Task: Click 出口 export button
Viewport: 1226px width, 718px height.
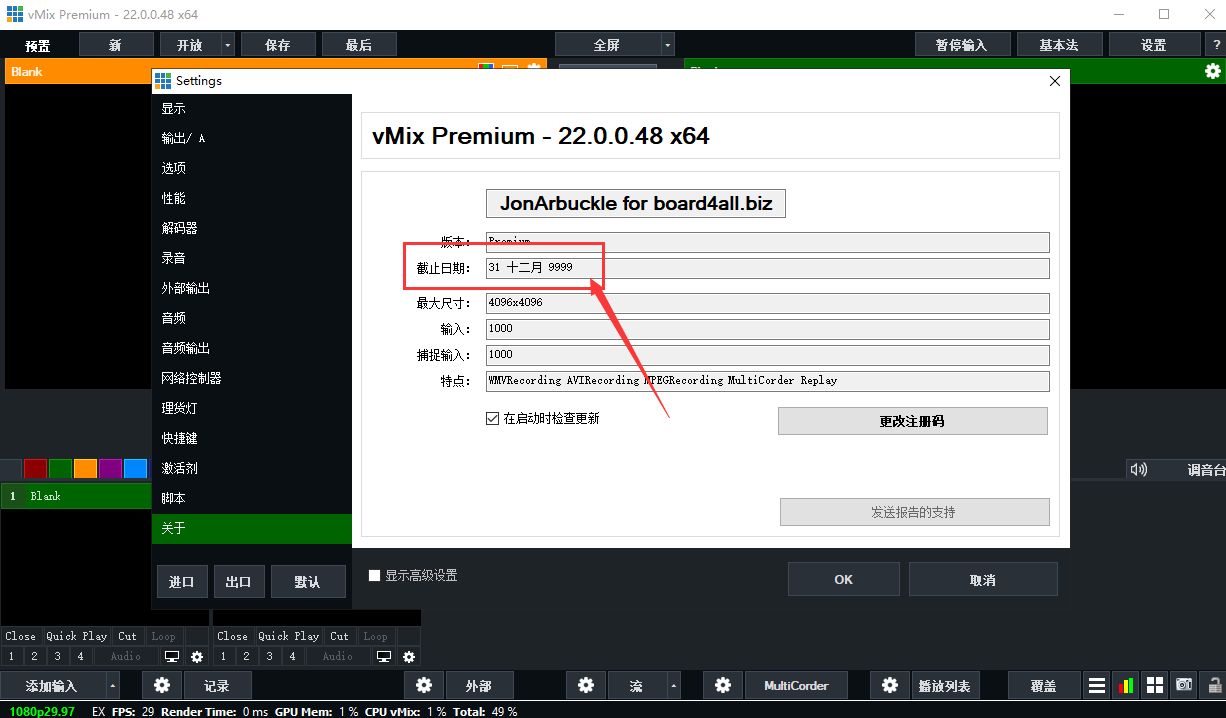Action: click(239, 581)
